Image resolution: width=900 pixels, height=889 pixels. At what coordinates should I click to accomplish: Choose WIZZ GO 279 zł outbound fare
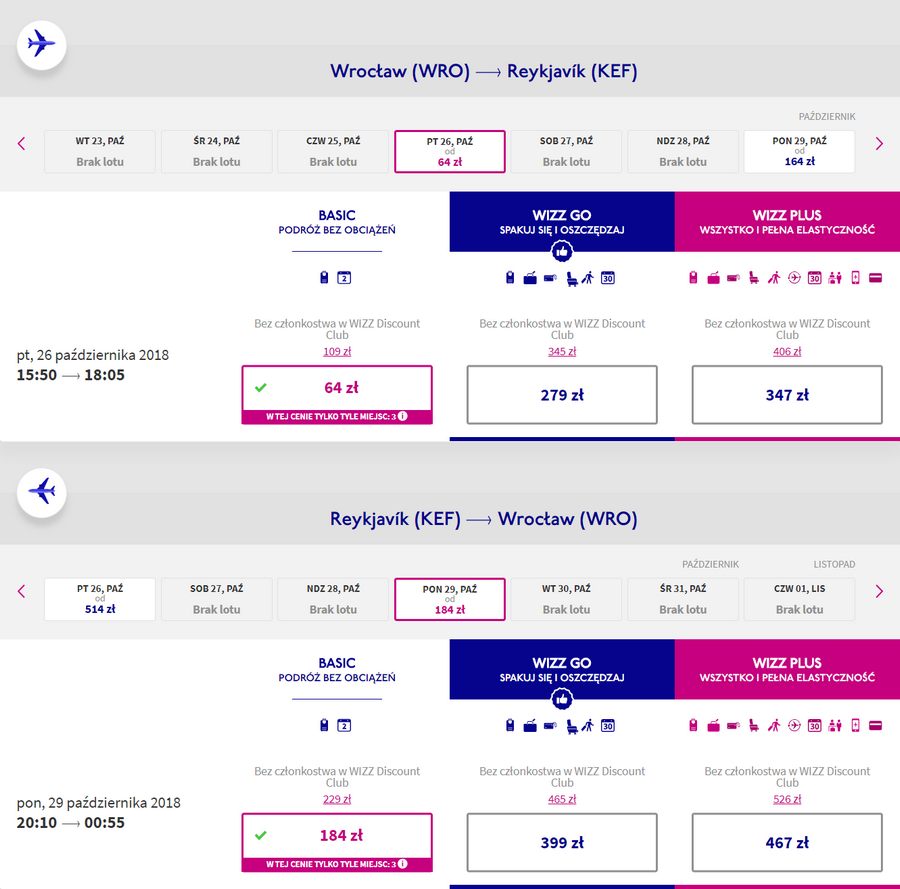[x=562, y=395]
